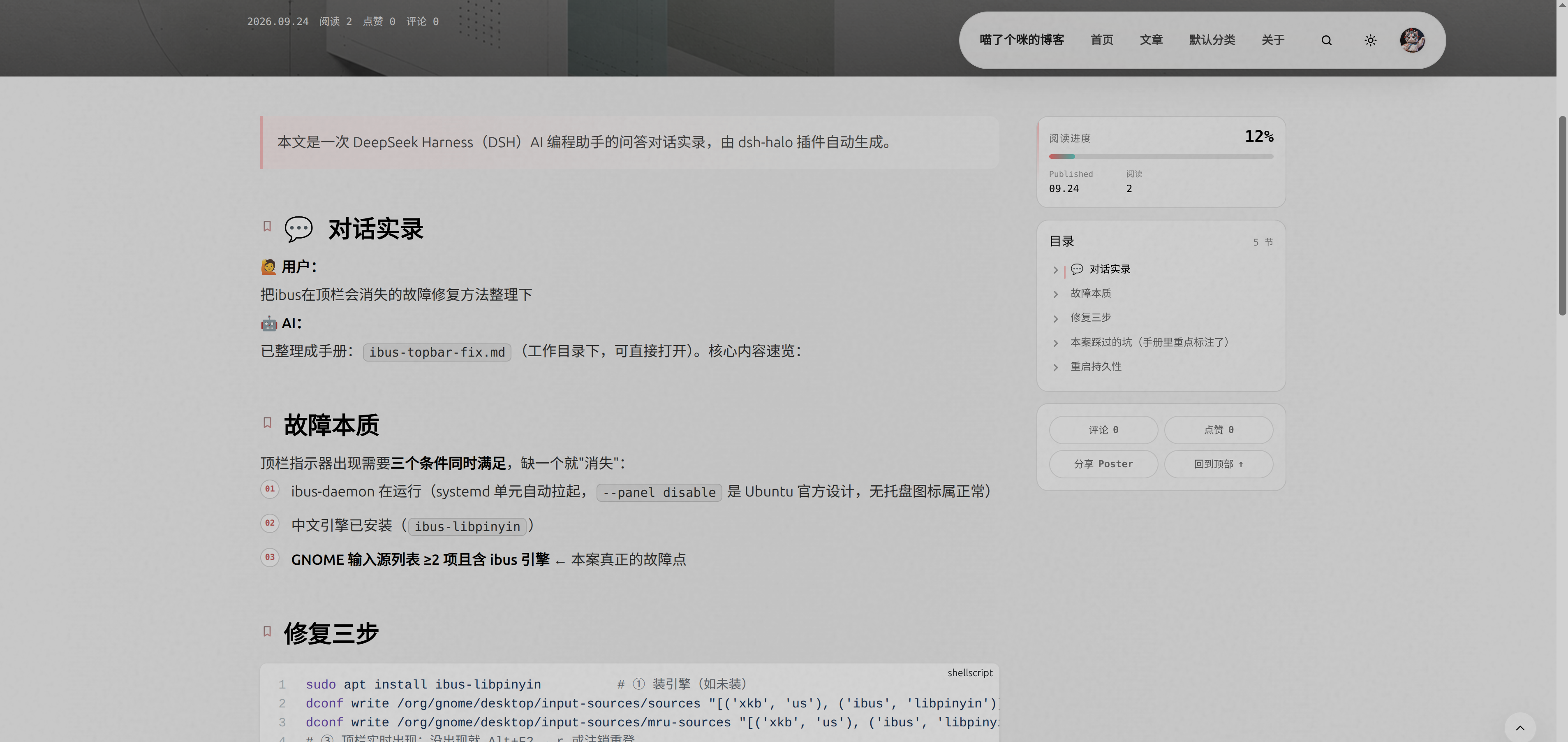1568x742 pixels.
Task: Click the inline code ibus-topbar-fix.md
Action: pyautogui.click(x=437, y=352)
